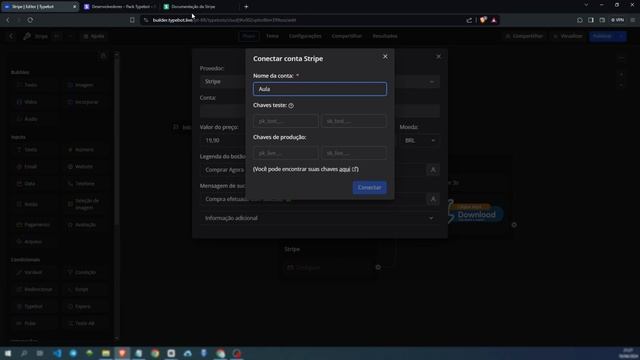Image resolution: width=640 pixels, height=360 pixels.
Task: Click the share page icon in address bar
Action: [x=469, y=20]
